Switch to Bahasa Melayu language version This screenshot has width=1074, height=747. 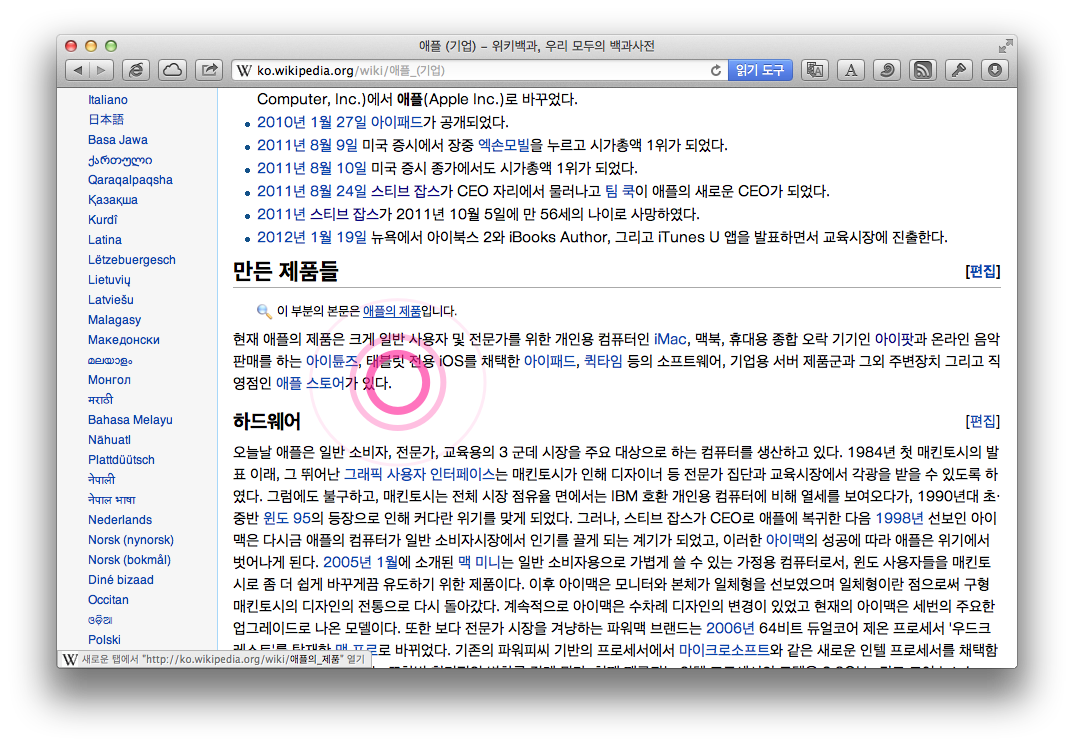(130, 420)
